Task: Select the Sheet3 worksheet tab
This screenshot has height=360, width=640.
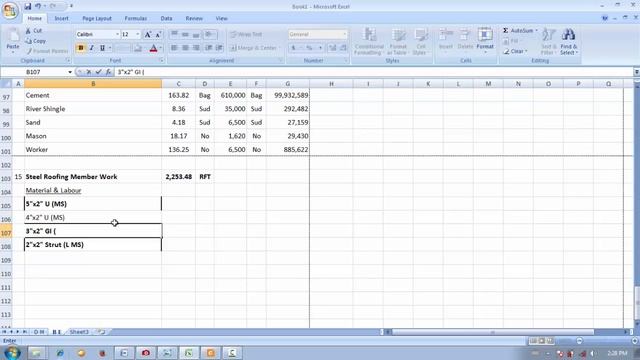Action: (79, 332)
